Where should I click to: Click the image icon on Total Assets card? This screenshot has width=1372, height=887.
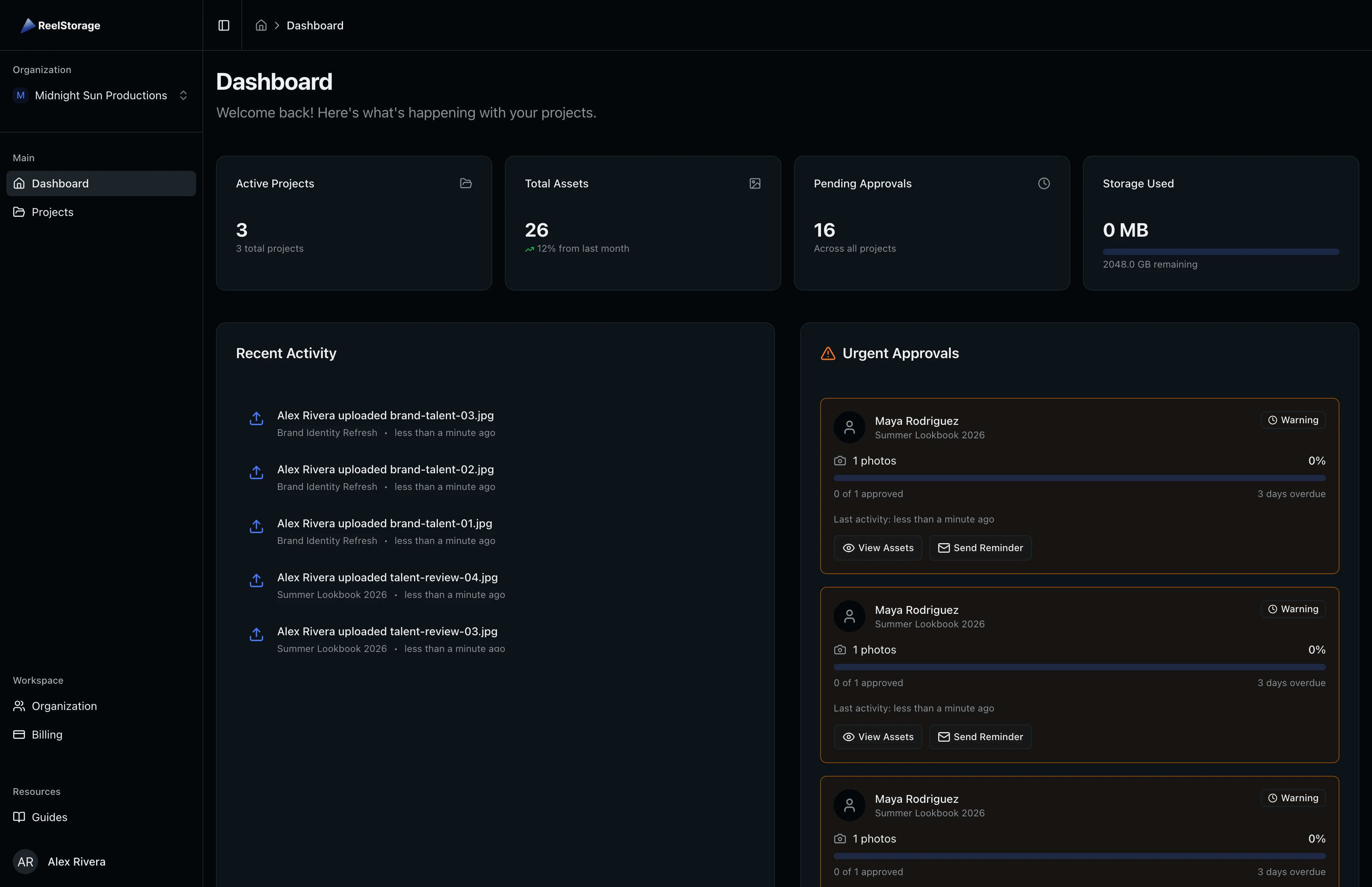coord(755,183)
